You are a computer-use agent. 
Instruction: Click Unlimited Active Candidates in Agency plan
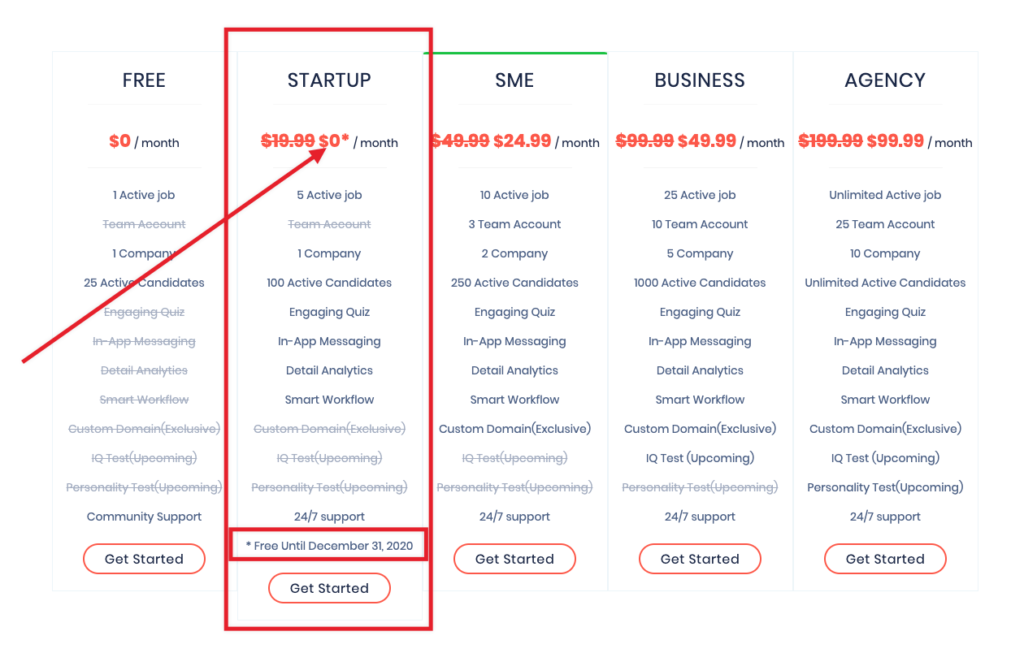885,283
